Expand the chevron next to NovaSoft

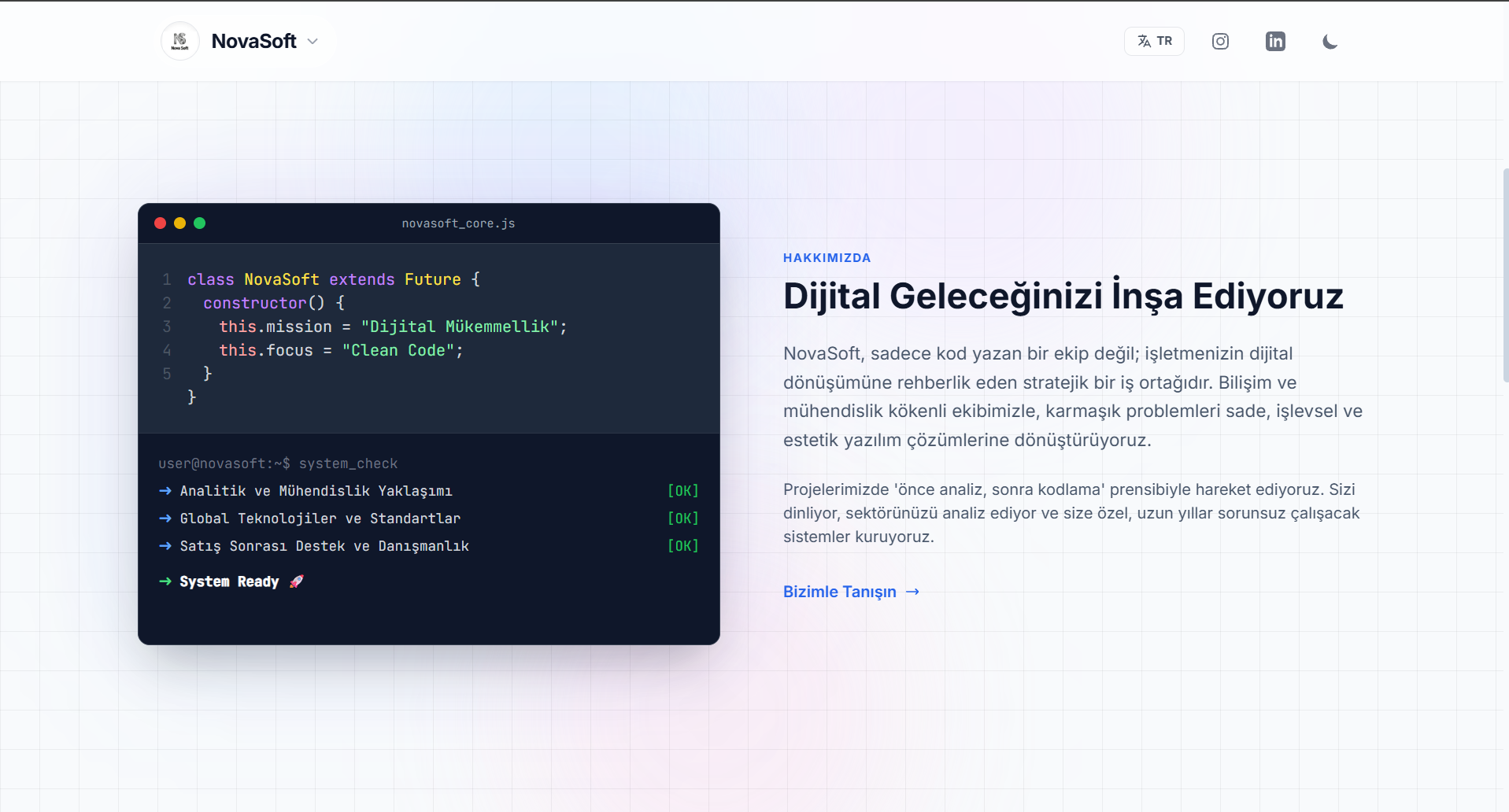[313, 42]
